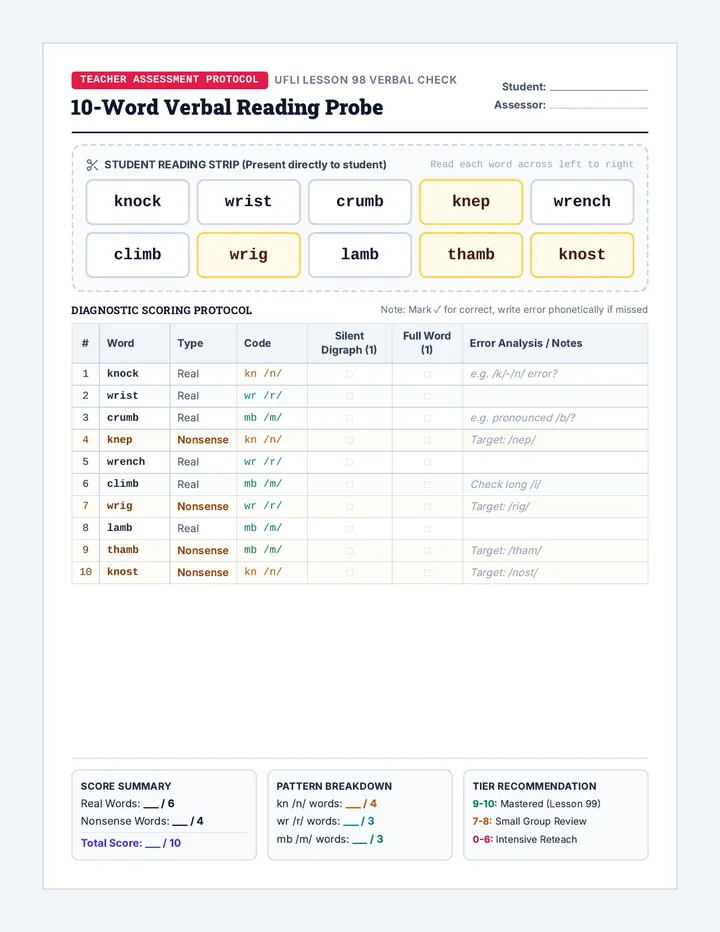Click the 'Target: /nost/' note
720x932 pixels.
(x=504, y=572)
